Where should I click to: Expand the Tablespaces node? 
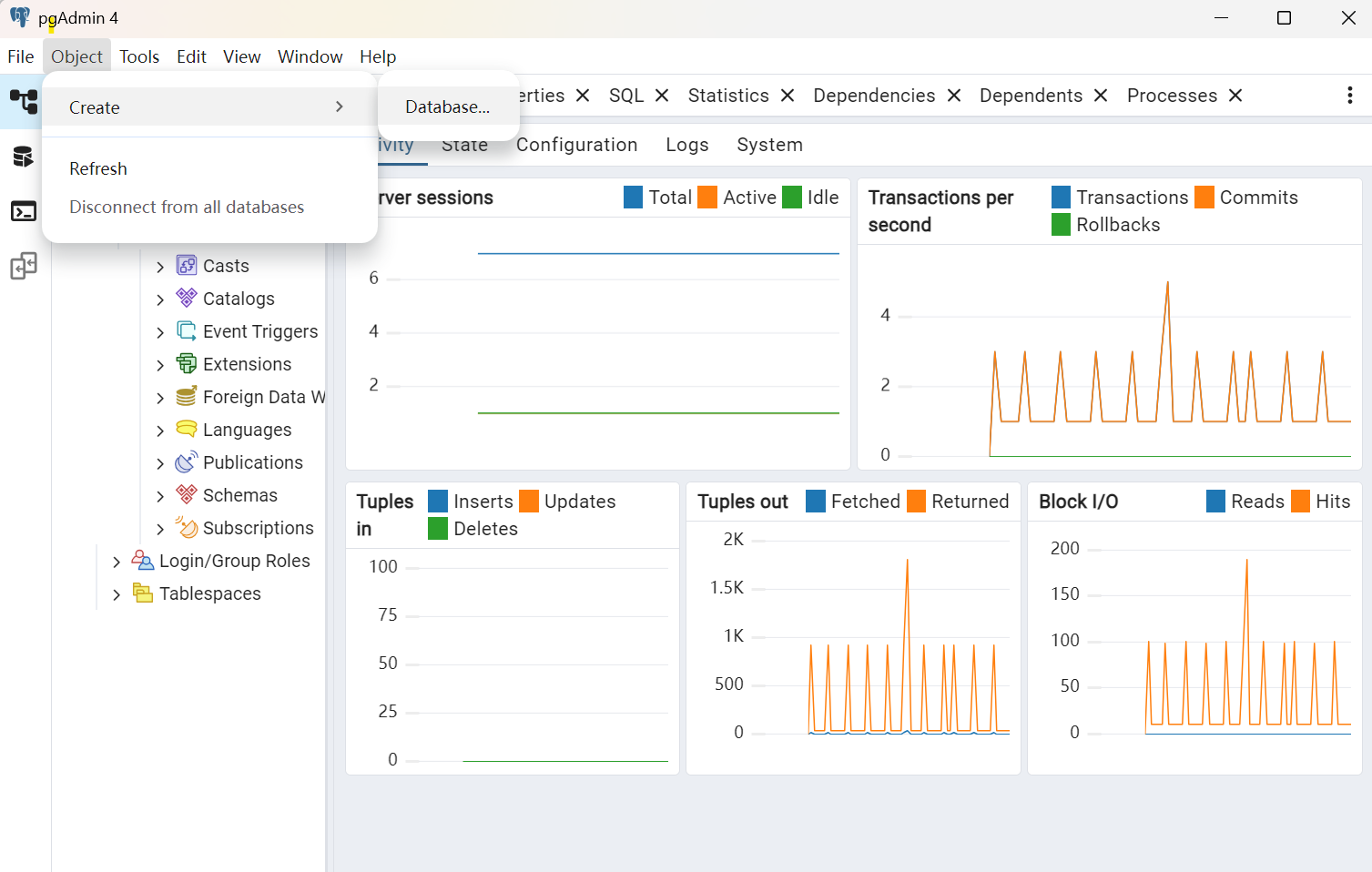click(x=117, y=594)
